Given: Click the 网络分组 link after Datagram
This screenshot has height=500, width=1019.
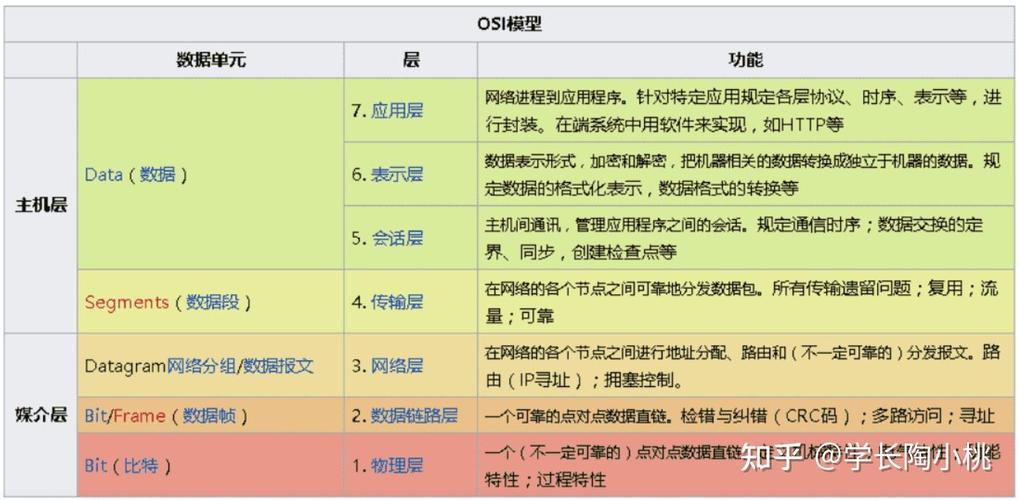Looking at the screenshot, I should point(201,366).
